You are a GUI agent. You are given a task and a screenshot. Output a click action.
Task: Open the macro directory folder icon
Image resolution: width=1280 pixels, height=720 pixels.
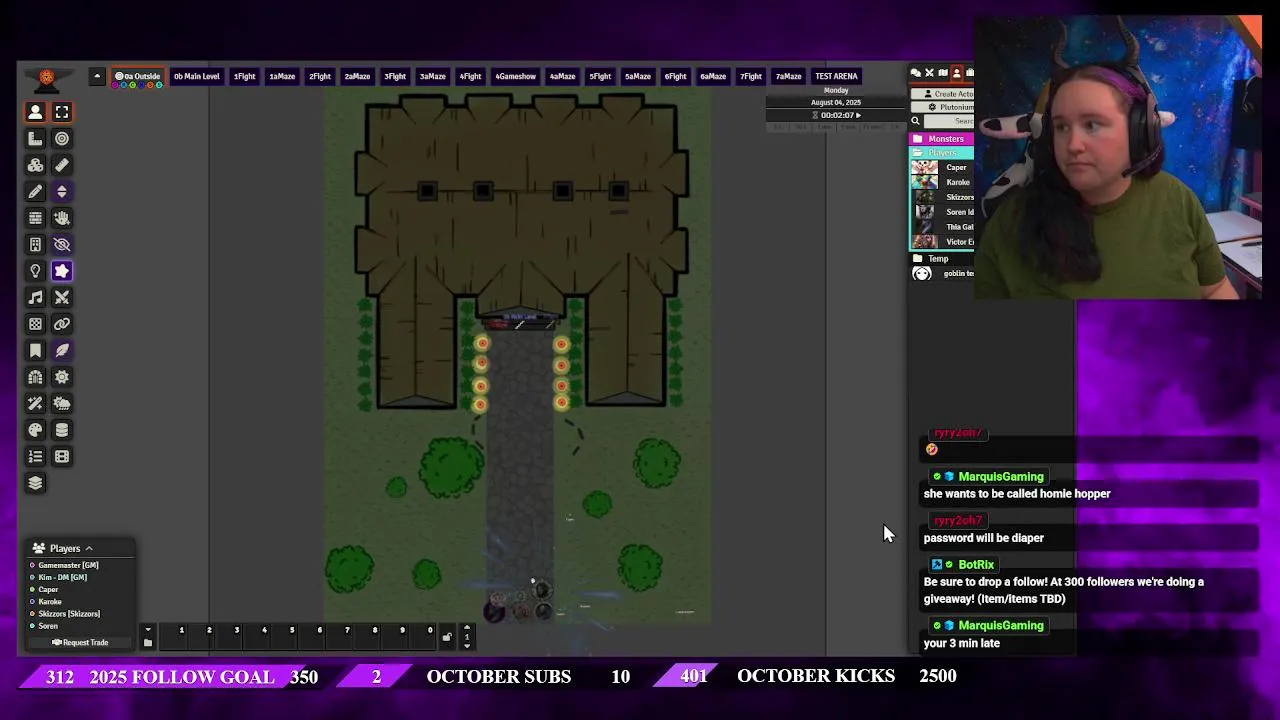pos(148,643)
